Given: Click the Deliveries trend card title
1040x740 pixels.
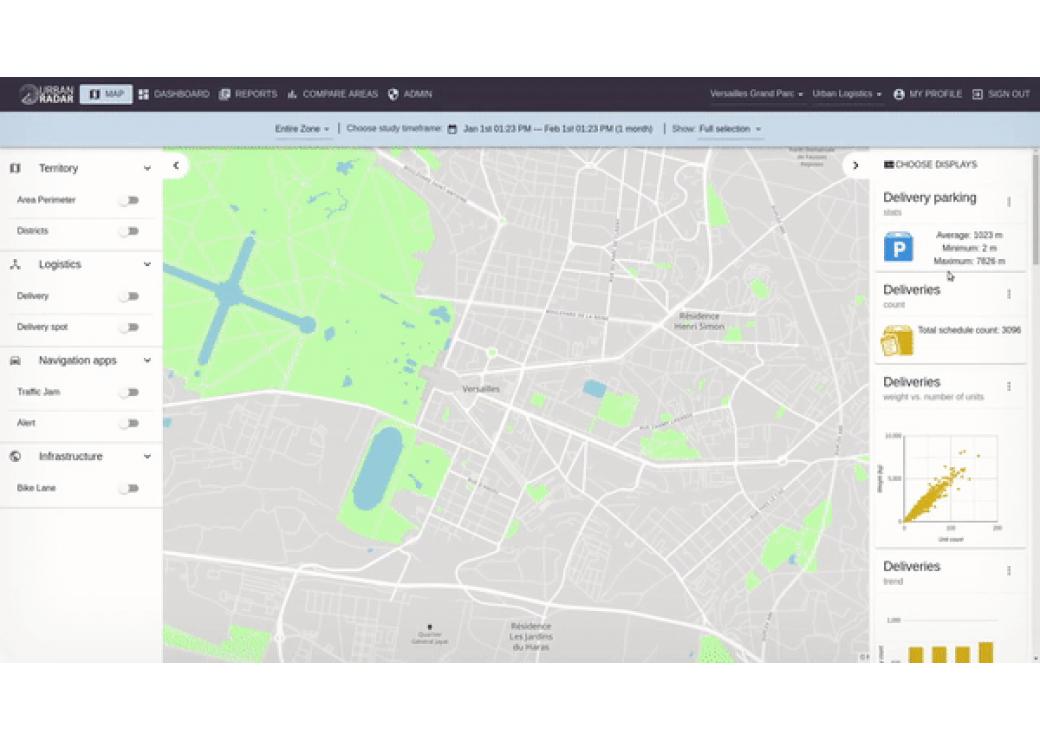Looking at the screenshot, I should pos(911,566).
